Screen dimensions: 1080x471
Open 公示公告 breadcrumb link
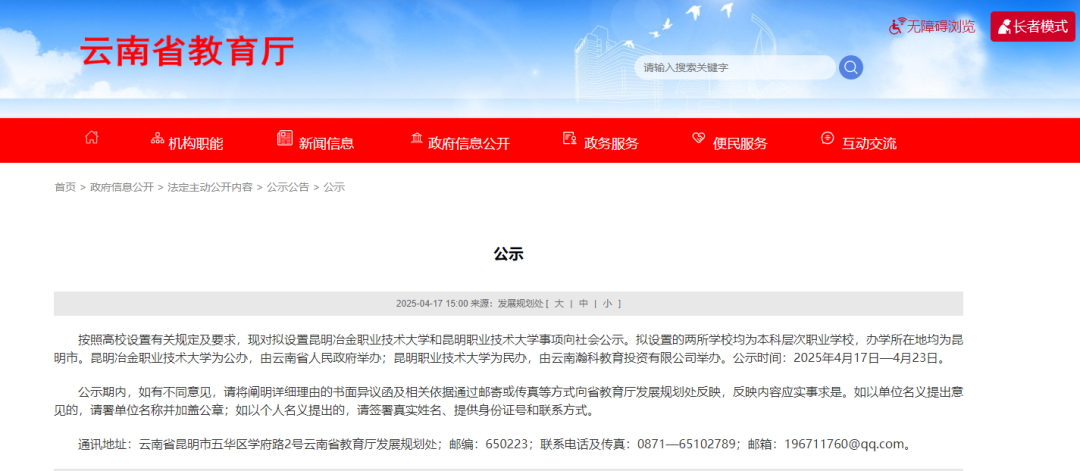pyautogui.click(x=288, y=187)
